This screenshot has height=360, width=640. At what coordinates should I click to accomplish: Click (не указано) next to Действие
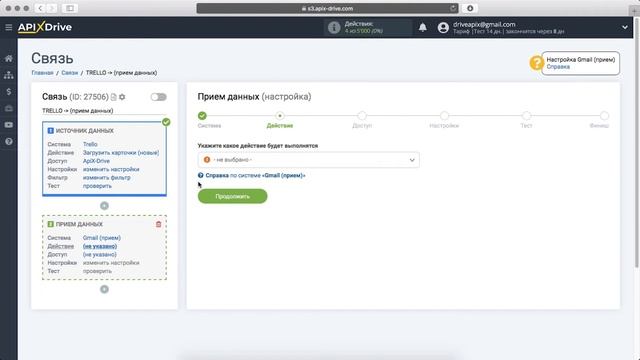point(100,246)
